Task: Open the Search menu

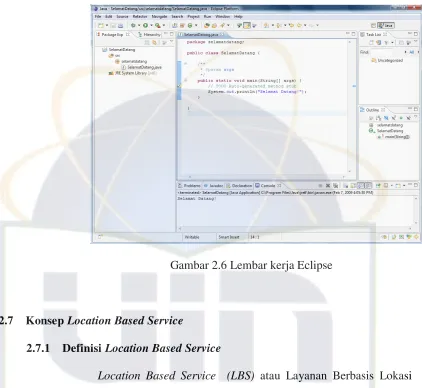Action: pos(177,16)
